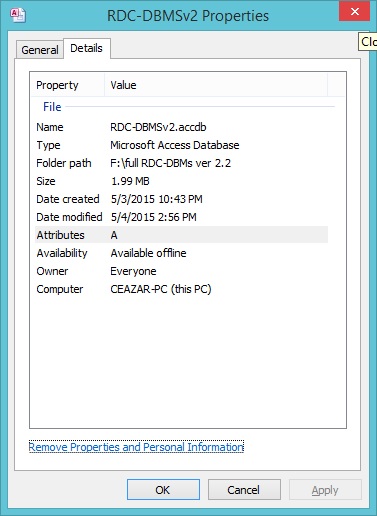Confirm with the OK button

pyautogui.click(x=163, y=490)
